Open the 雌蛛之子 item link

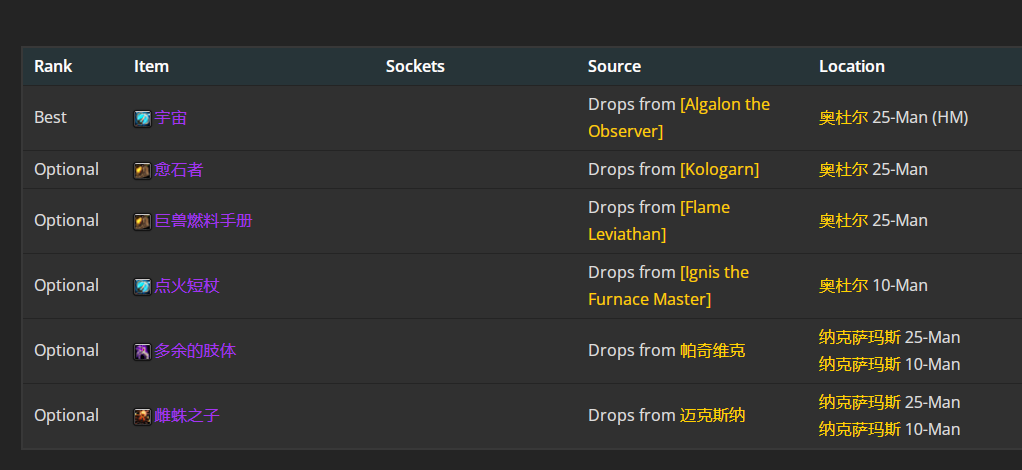click(187, 416)
